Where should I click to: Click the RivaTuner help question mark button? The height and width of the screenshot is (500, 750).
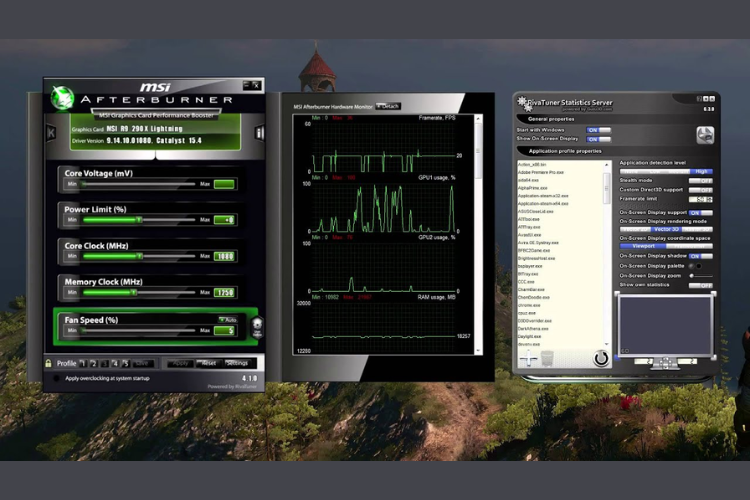click(699, 99)
